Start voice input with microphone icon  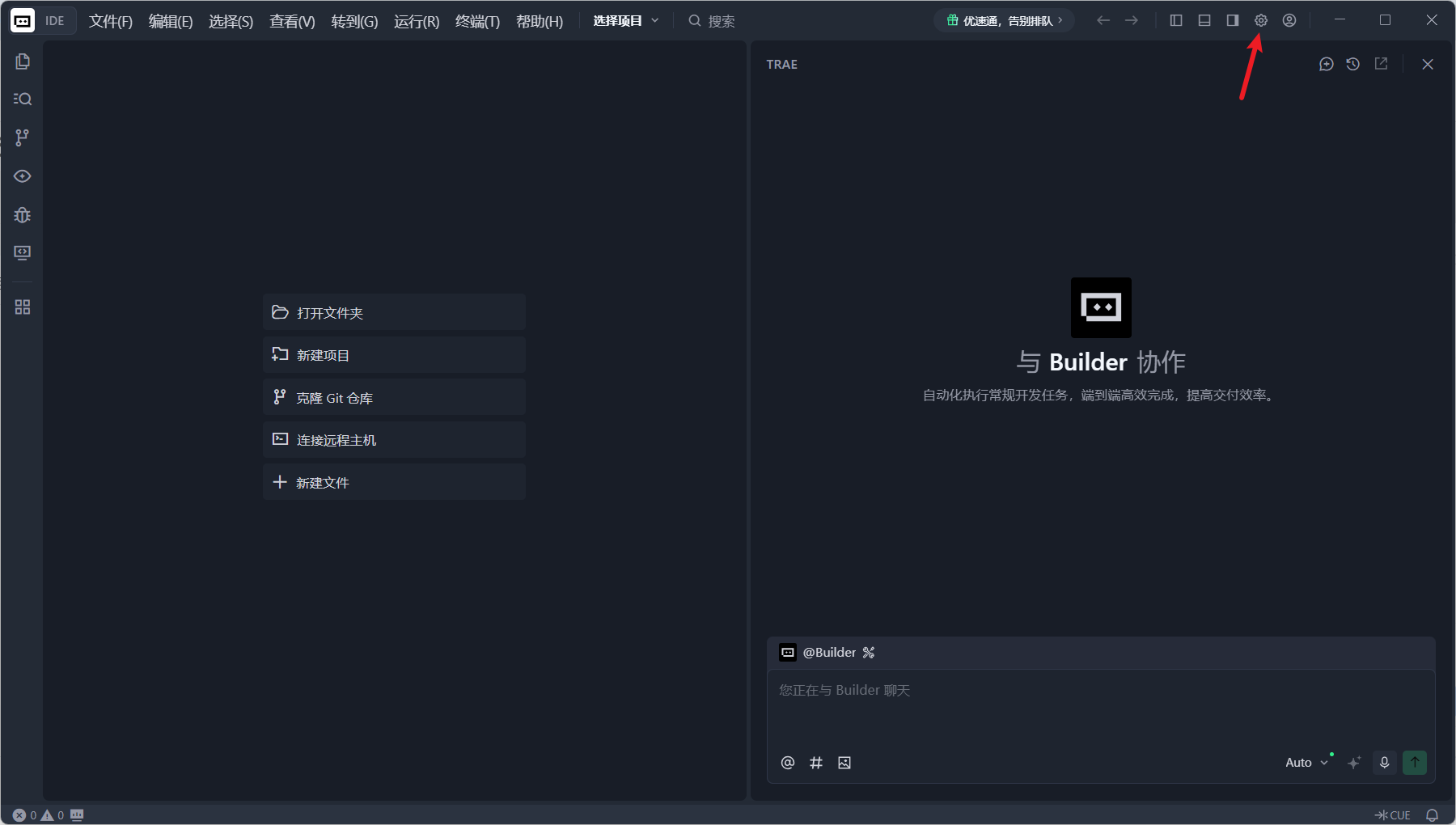click(x=1385, y=763)
